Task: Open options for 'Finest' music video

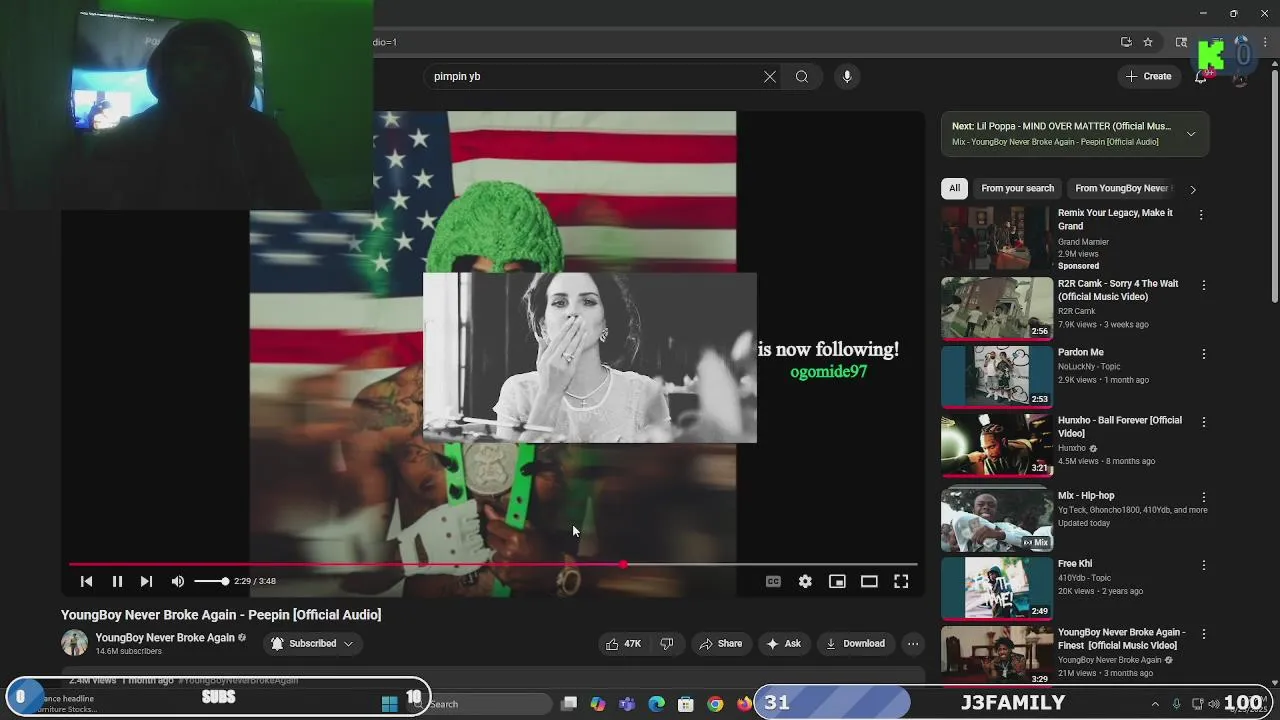Action: coord(1203,634)
